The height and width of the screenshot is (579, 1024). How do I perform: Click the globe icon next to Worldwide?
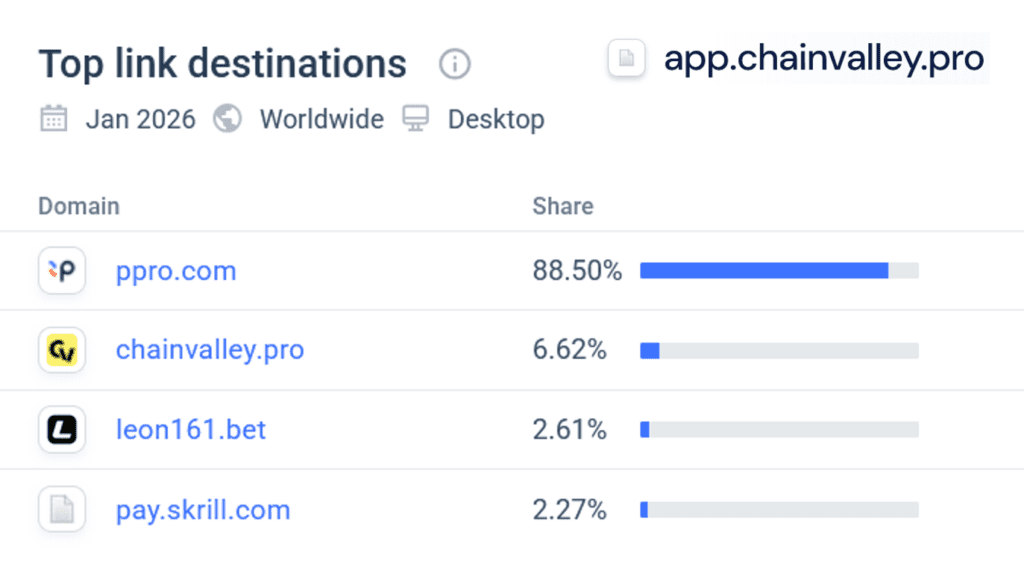pos(227,118)
